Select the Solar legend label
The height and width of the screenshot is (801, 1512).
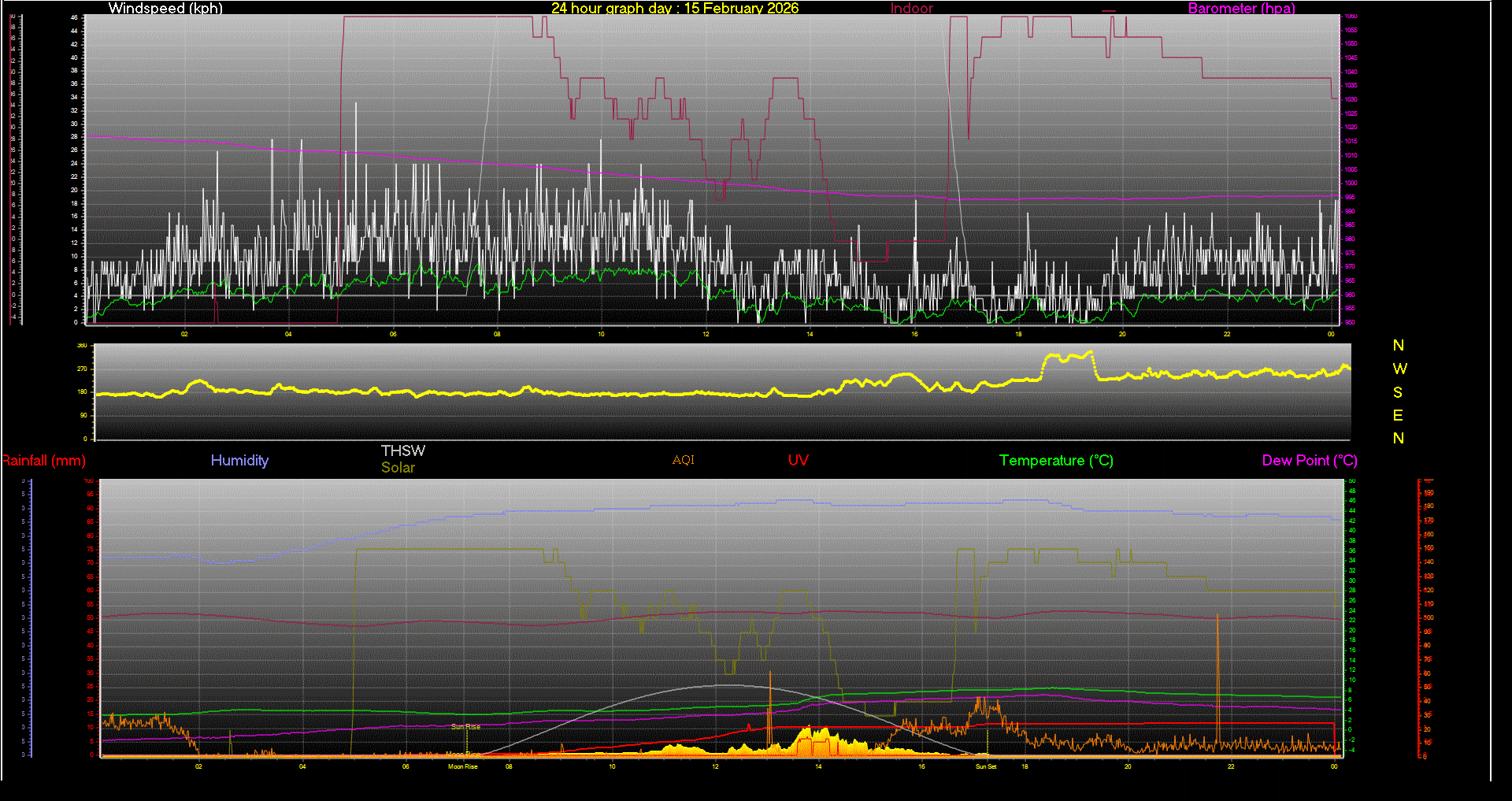398,467
